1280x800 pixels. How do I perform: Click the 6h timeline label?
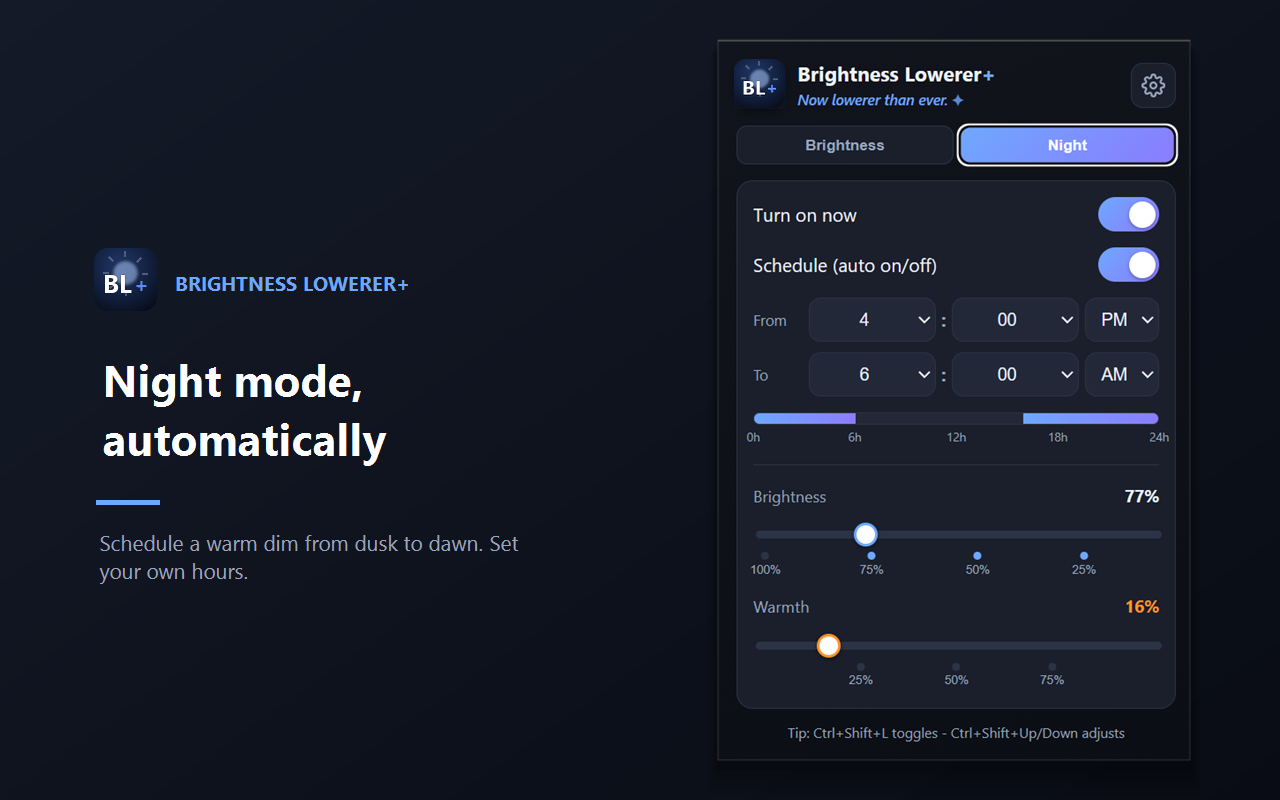pyautogui.click(x=855, y=437)
